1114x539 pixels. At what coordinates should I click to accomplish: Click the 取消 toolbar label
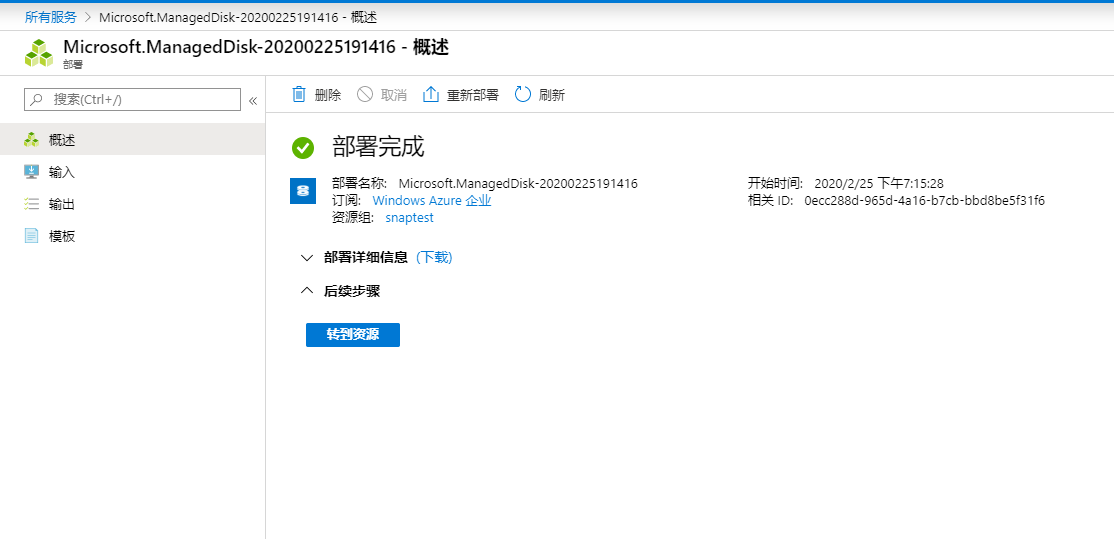pyautogui.click(x=394, y=95)
